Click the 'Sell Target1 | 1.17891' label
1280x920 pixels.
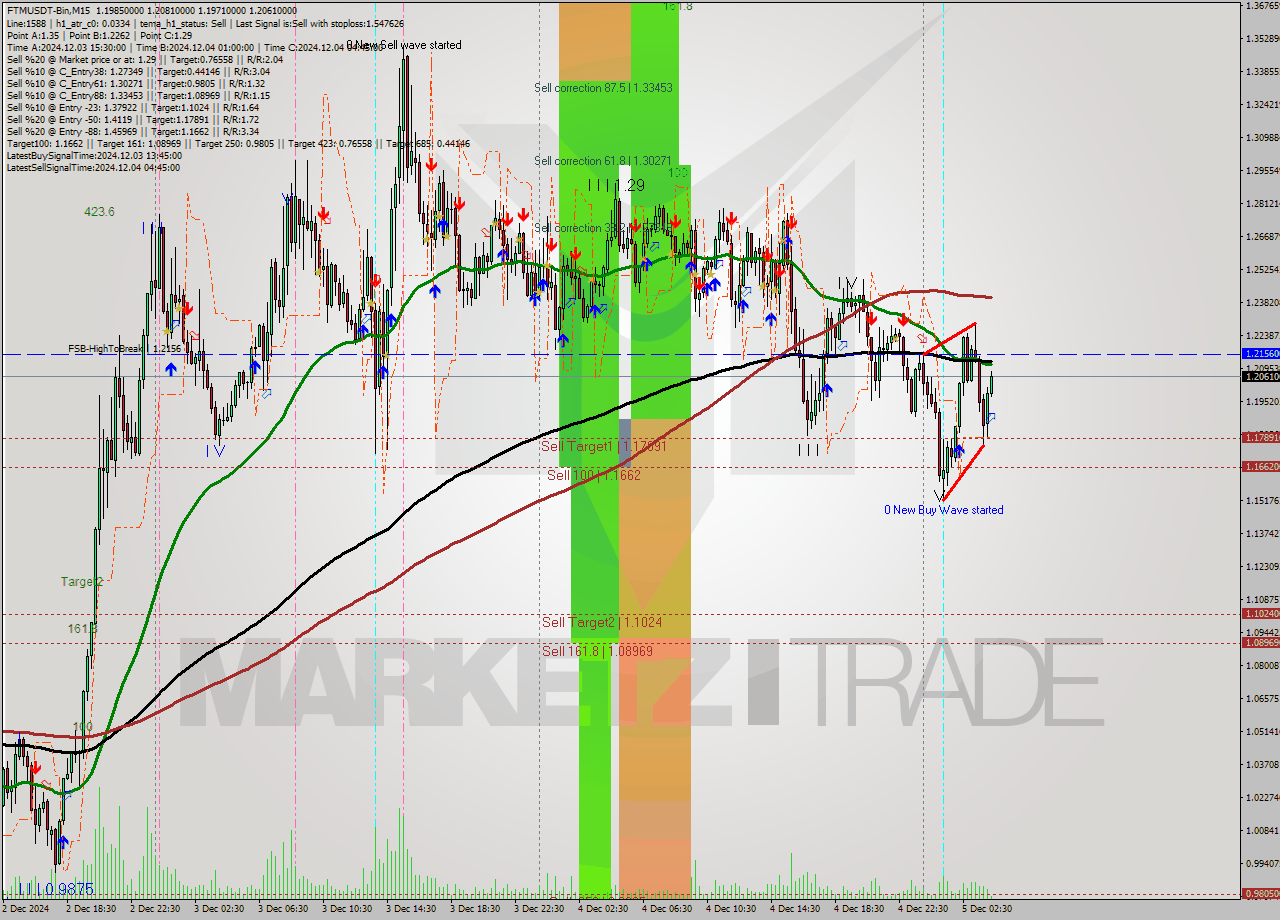[x=604, y=446]
